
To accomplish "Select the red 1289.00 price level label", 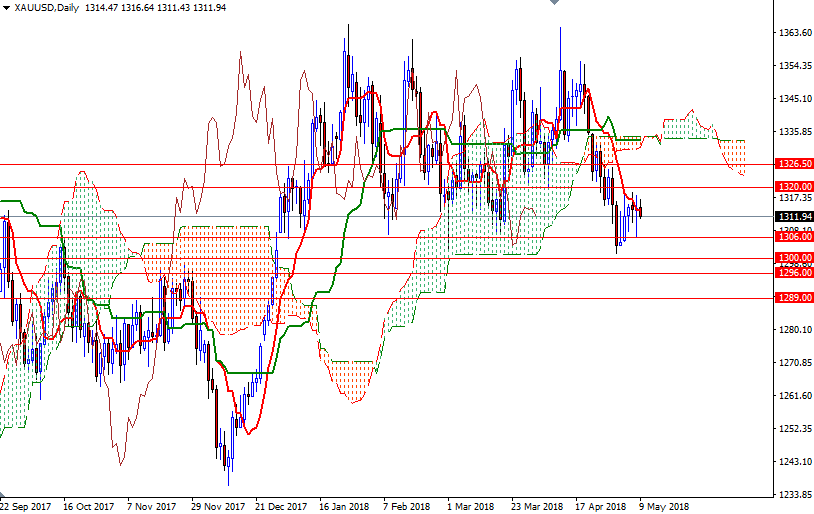I will point(793,298).
